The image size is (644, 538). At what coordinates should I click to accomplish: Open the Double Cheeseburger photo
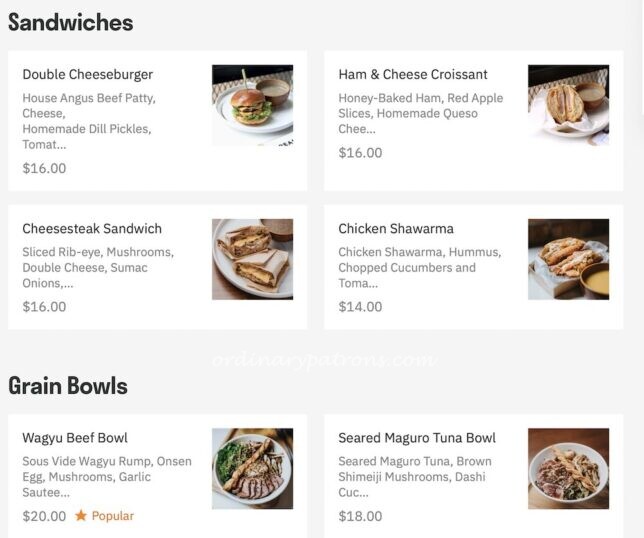coord(252,105)
